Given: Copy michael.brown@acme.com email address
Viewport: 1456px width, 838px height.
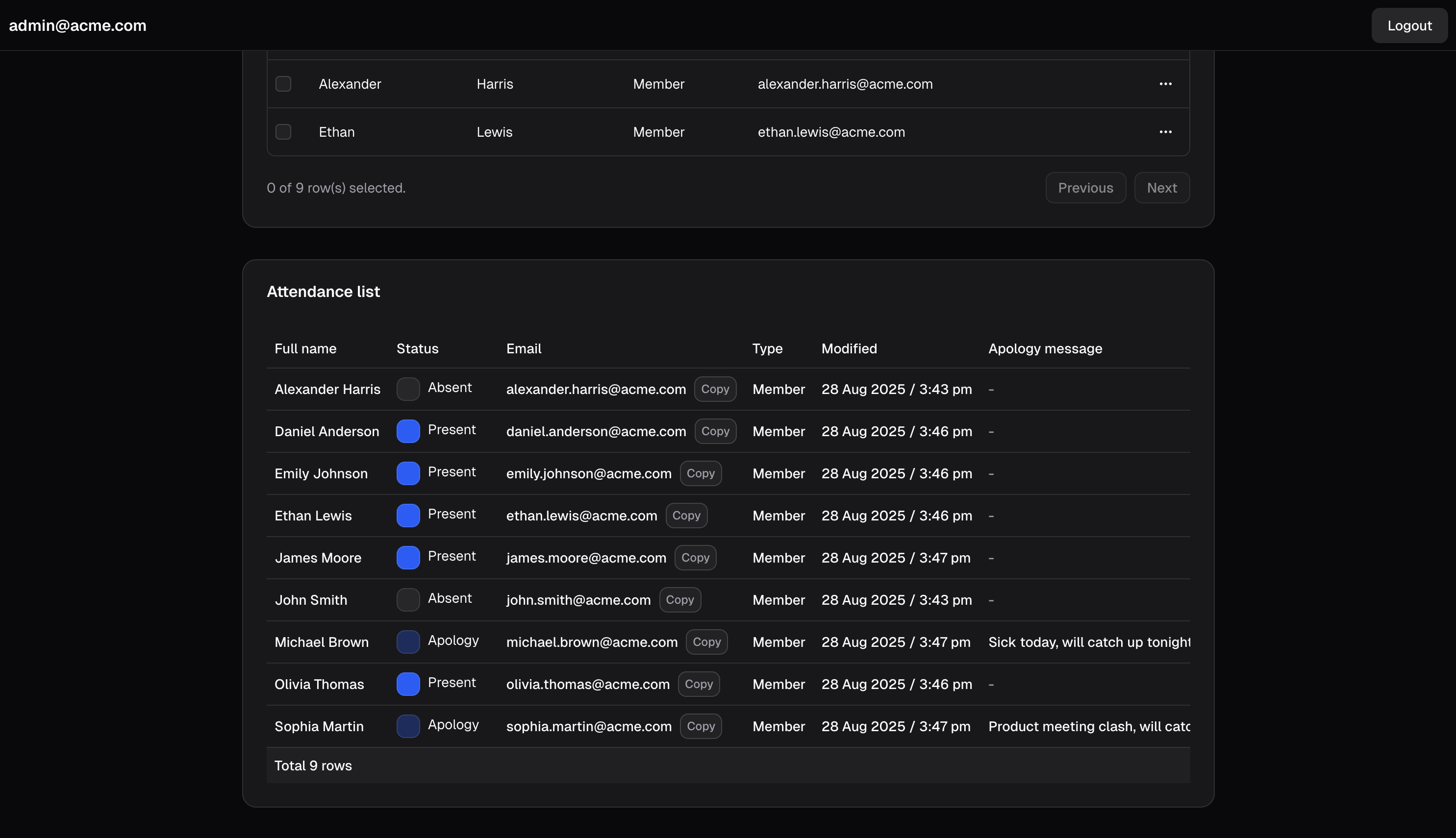Looking at the screenshot, I should (706, 642).
